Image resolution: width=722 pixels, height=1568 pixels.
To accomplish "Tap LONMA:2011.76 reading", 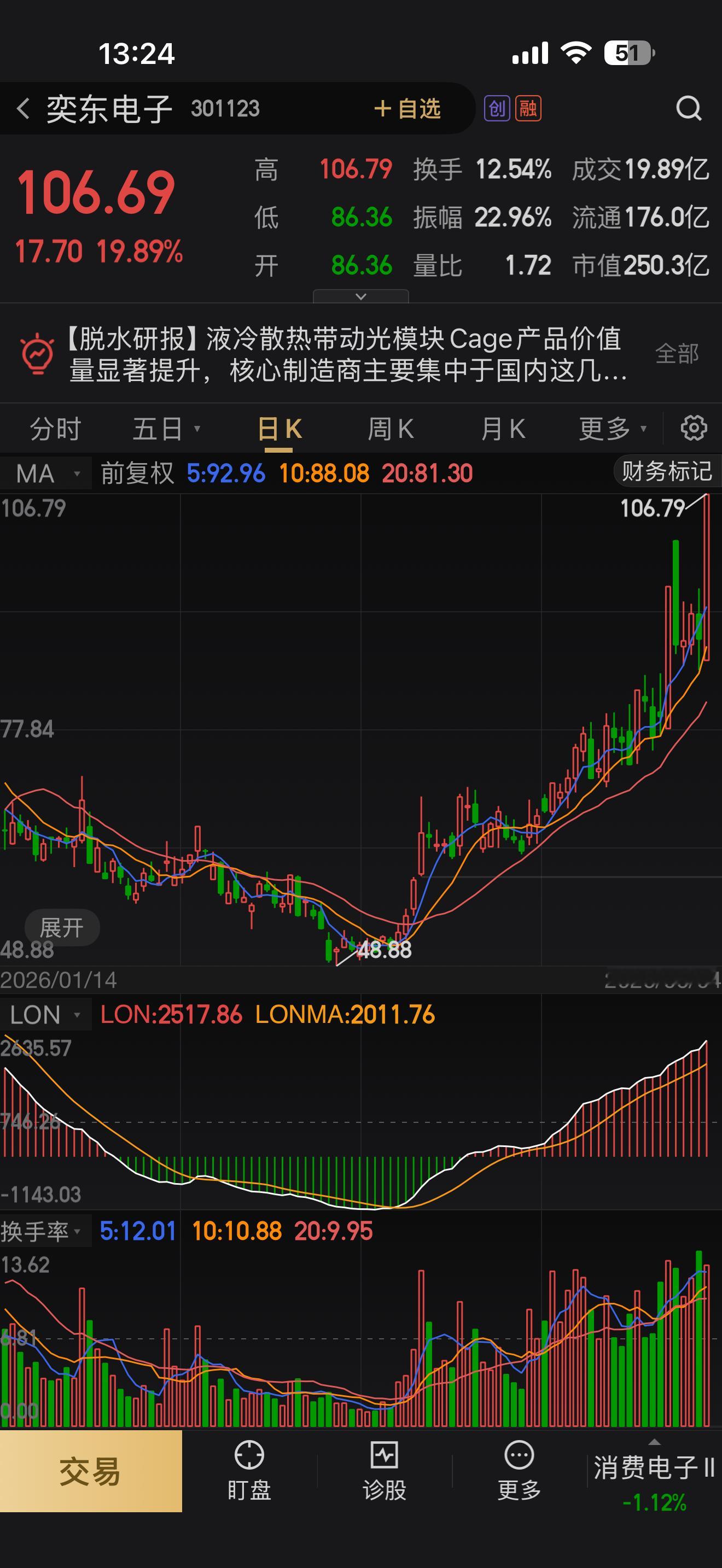I will [x=345, y=1015].
